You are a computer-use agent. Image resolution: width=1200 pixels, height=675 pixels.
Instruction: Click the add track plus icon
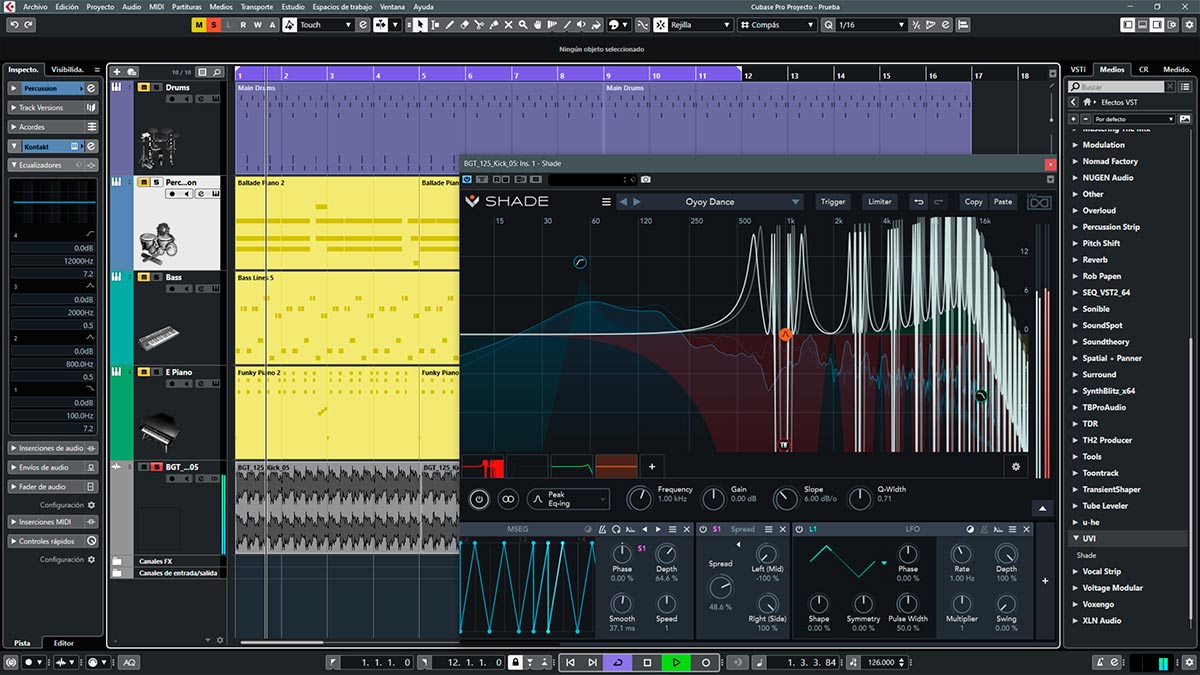(117, 72)
